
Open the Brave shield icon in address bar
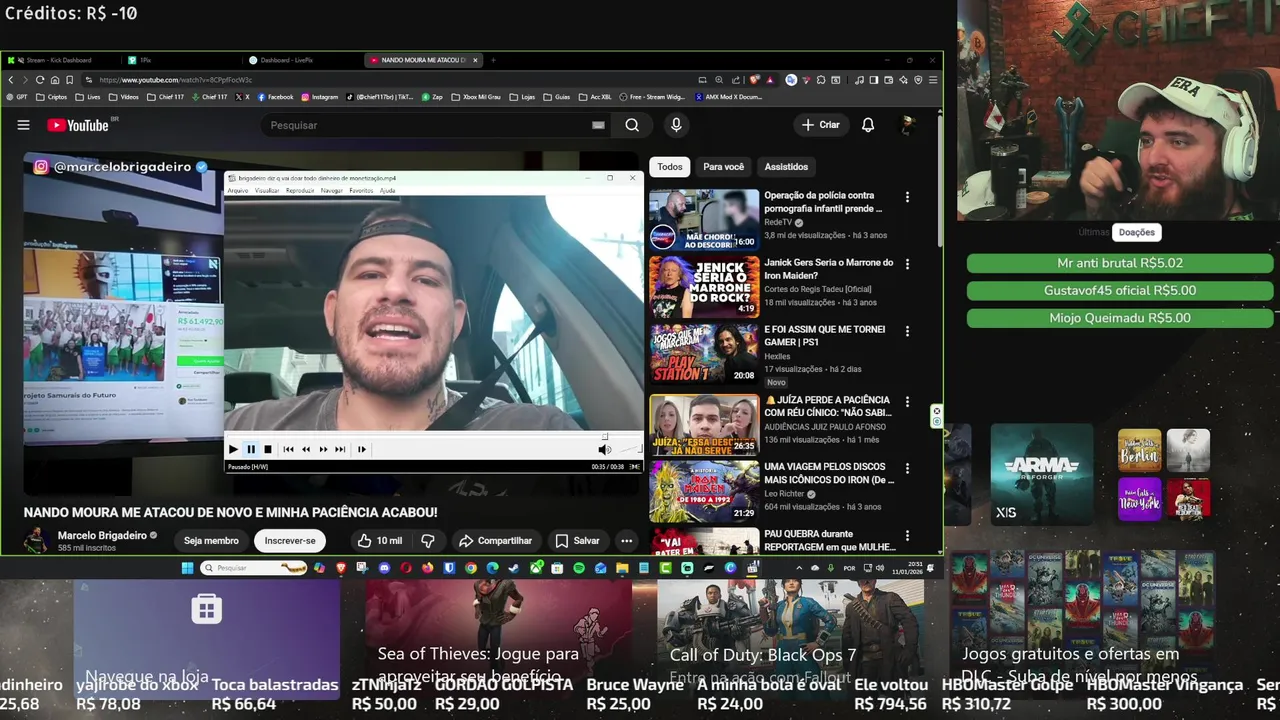pyautogui.click(x=754, y=80)
